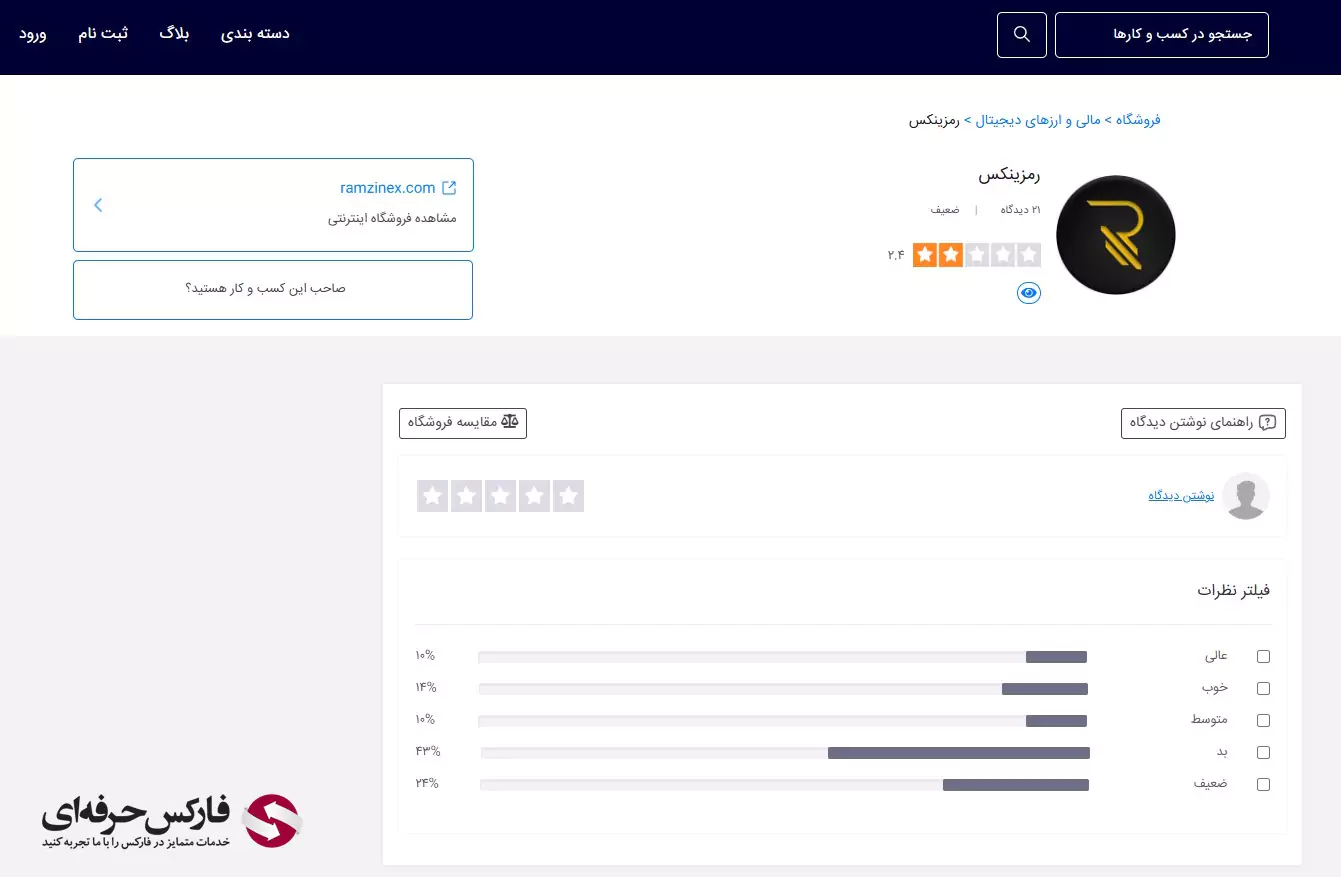Tick the بد filter checkbox

(x=1263, y=753)
